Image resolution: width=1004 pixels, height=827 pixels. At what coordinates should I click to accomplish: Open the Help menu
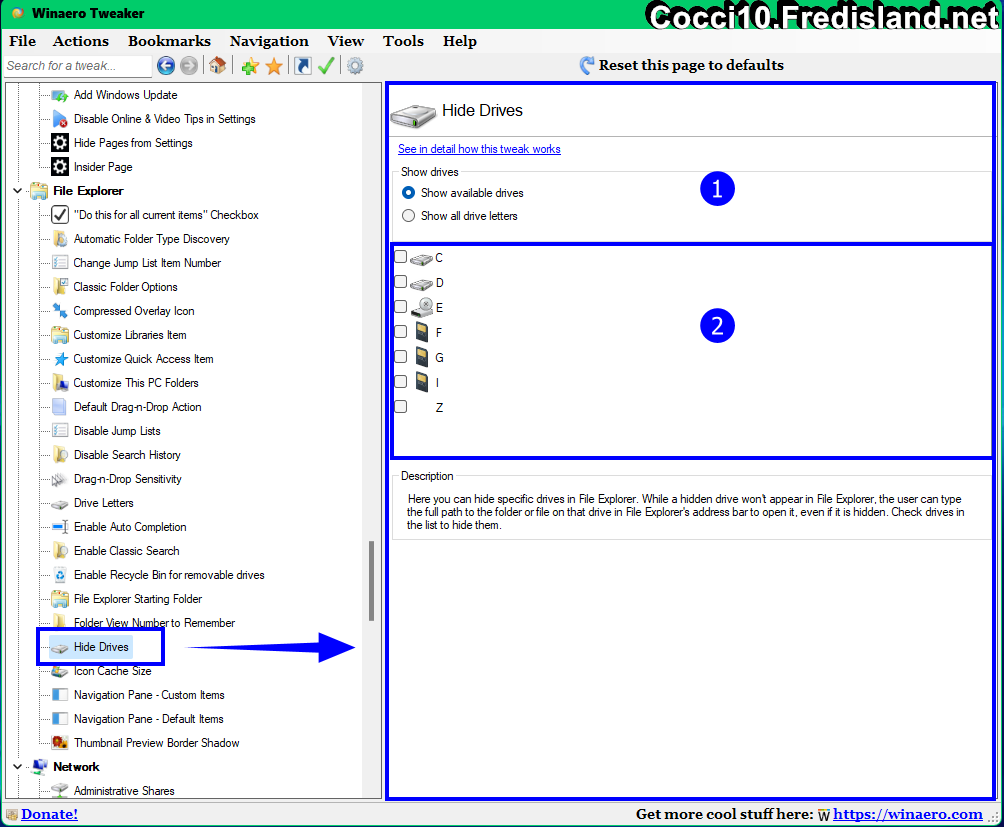460,41
